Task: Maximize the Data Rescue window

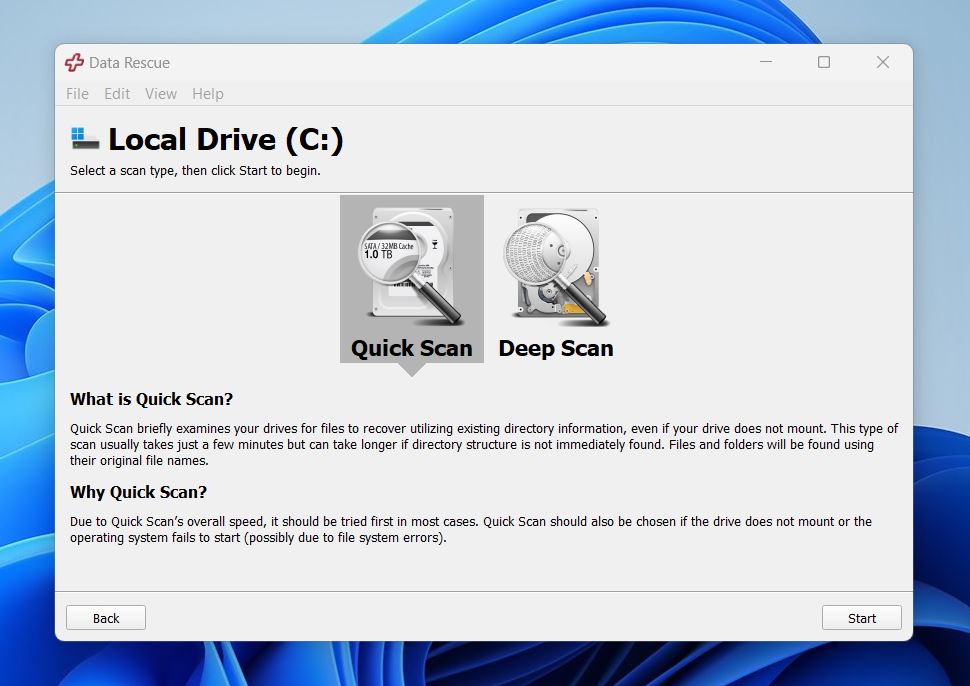Action: 824,62
